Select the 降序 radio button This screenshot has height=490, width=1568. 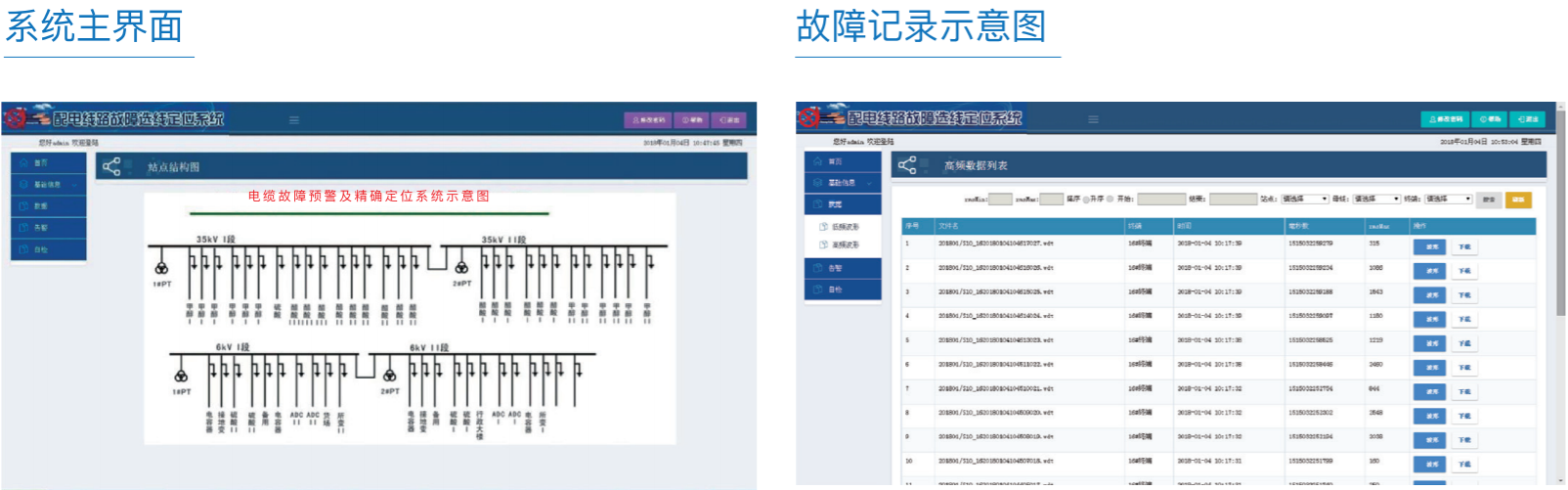point(1086,200)
